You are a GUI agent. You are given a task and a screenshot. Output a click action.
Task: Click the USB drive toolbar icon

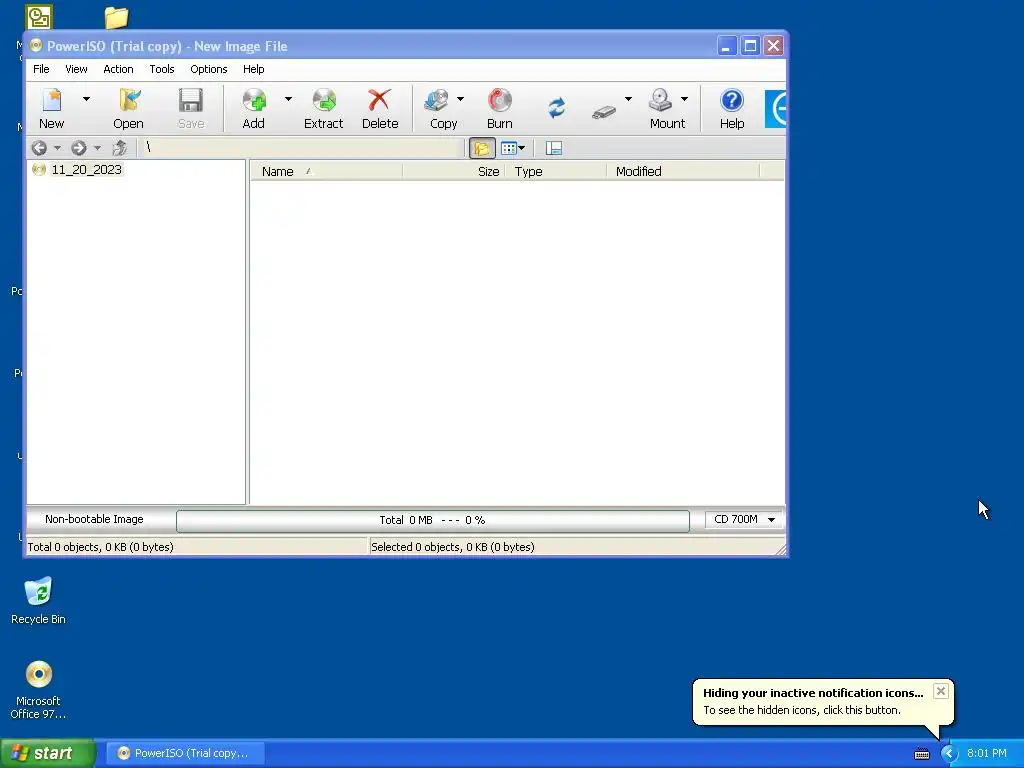[604, 112]
